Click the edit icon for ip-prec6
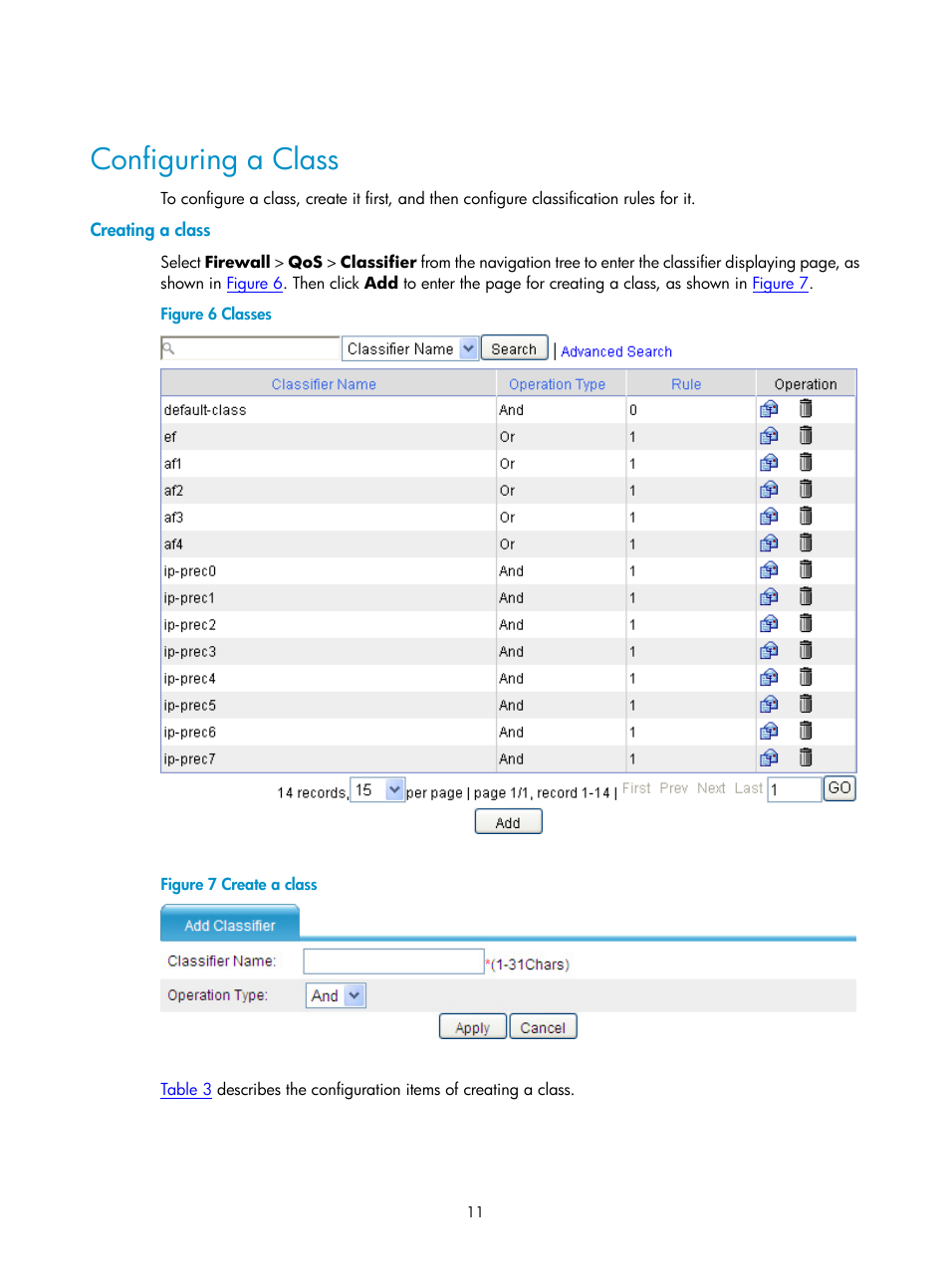This screenshot has height=1288, width=950. (769, 732)
